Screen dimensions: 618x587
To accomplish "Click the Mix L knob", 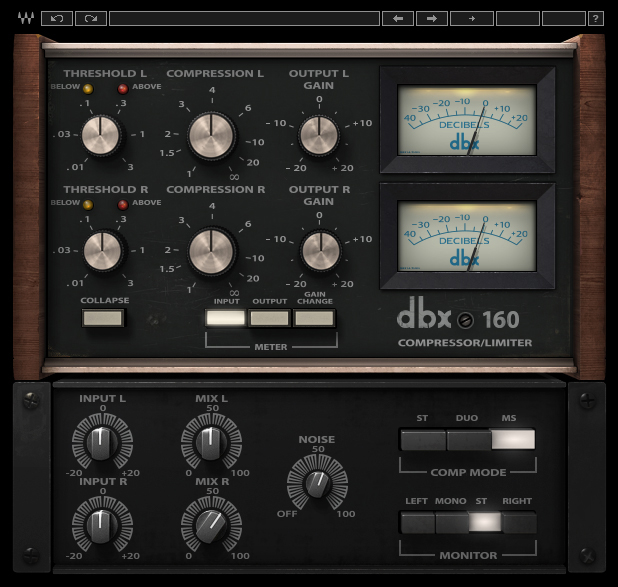I will click(211, 442).
